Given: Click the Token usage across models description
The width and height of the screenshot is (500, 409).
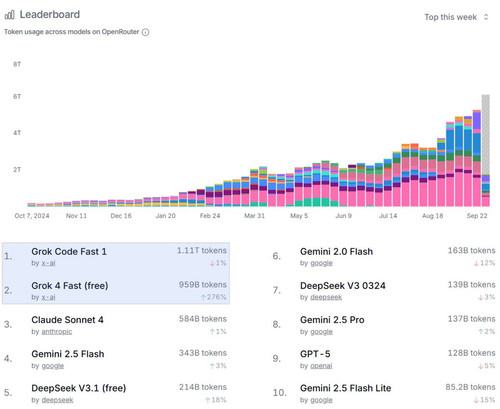Looking at the screenshot, I should [x=72, y=32].
